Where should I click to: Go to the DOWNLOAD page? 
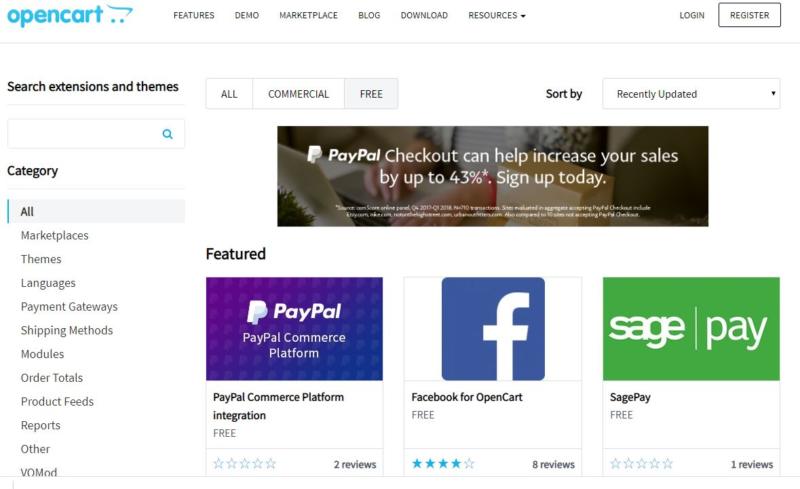pyautogui.click(x=424, y=16)
